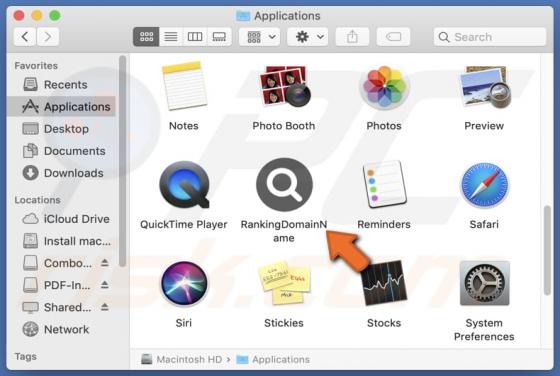Click the "Photo Booth" label text

284,126
